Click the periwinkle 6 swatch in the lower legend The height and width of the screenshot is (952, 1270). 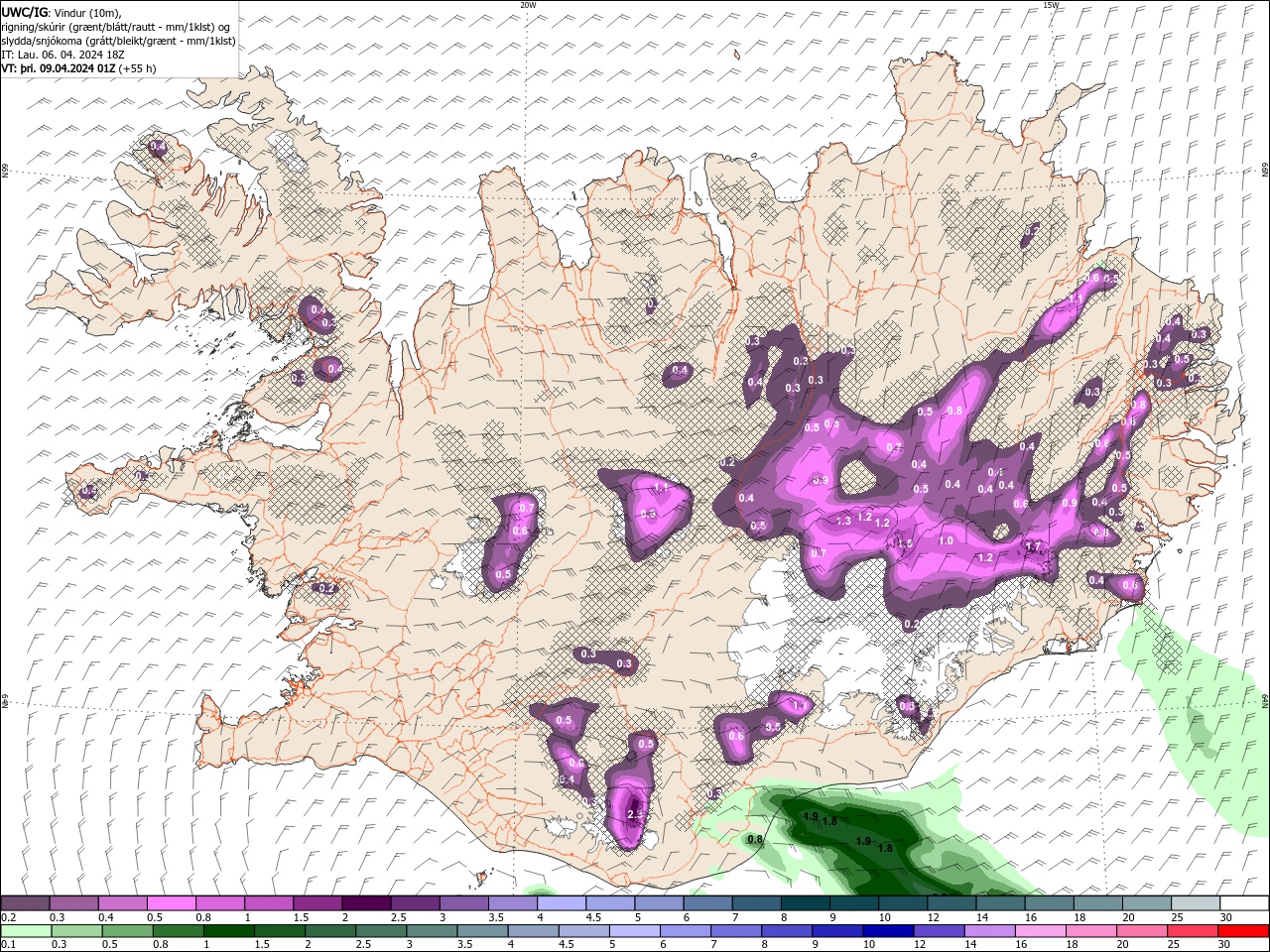685,931
